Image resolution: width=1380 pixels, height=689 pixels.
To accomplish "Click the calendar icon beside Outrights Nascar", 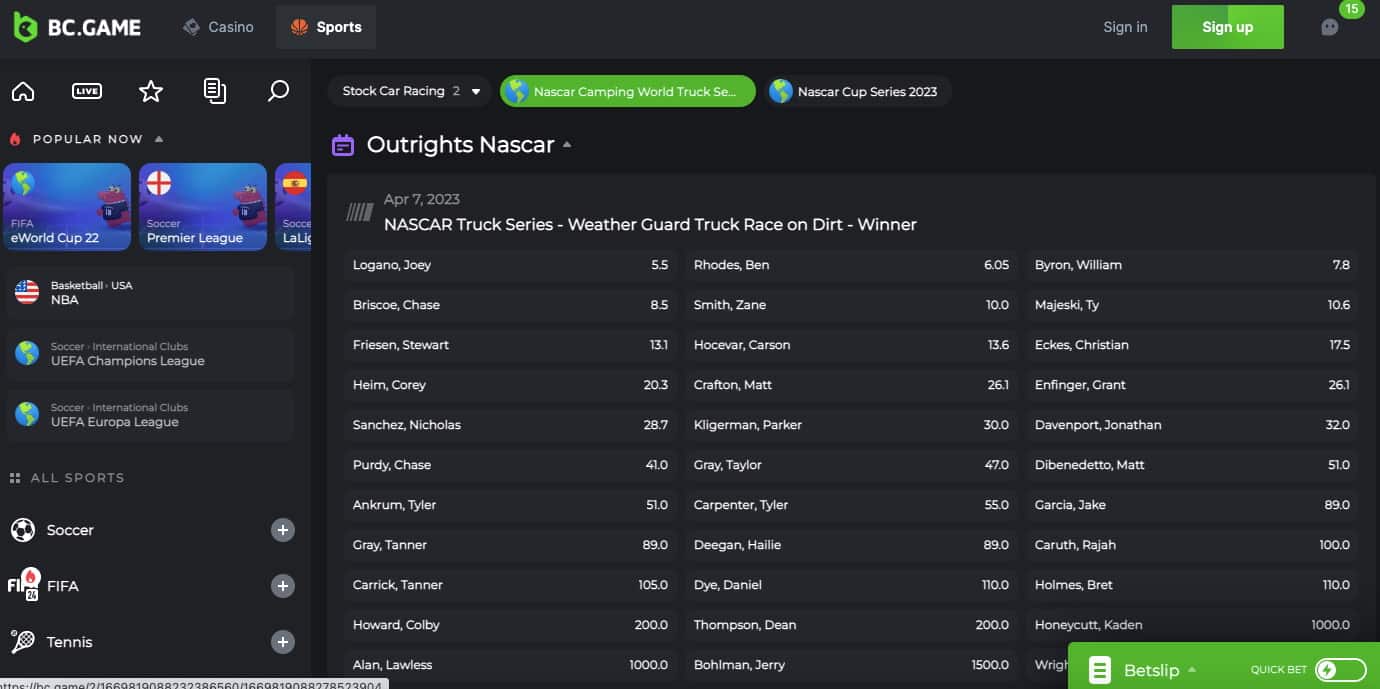I will (x=343, y=145).
